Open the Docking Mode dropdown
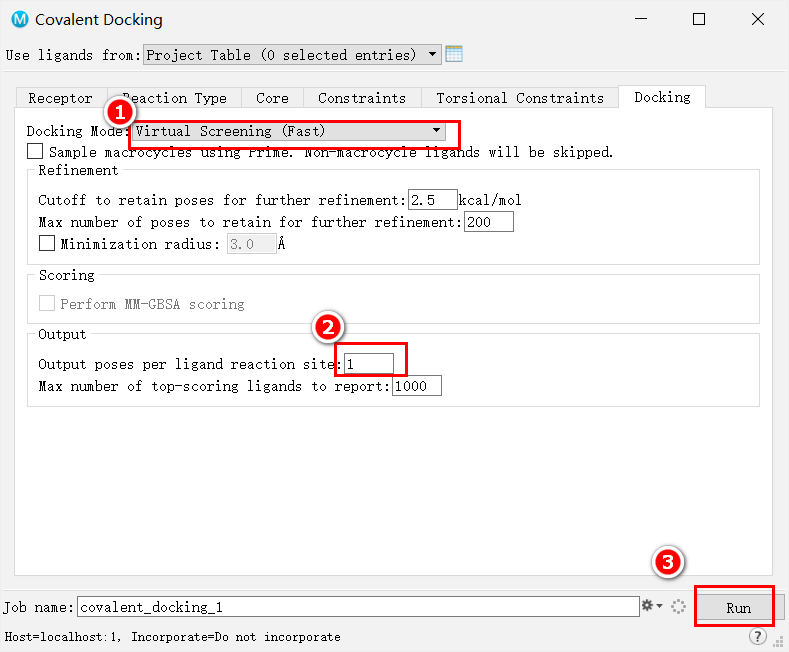Image resolution: width=789 pixels, height=652 pixels. [289, 131]
